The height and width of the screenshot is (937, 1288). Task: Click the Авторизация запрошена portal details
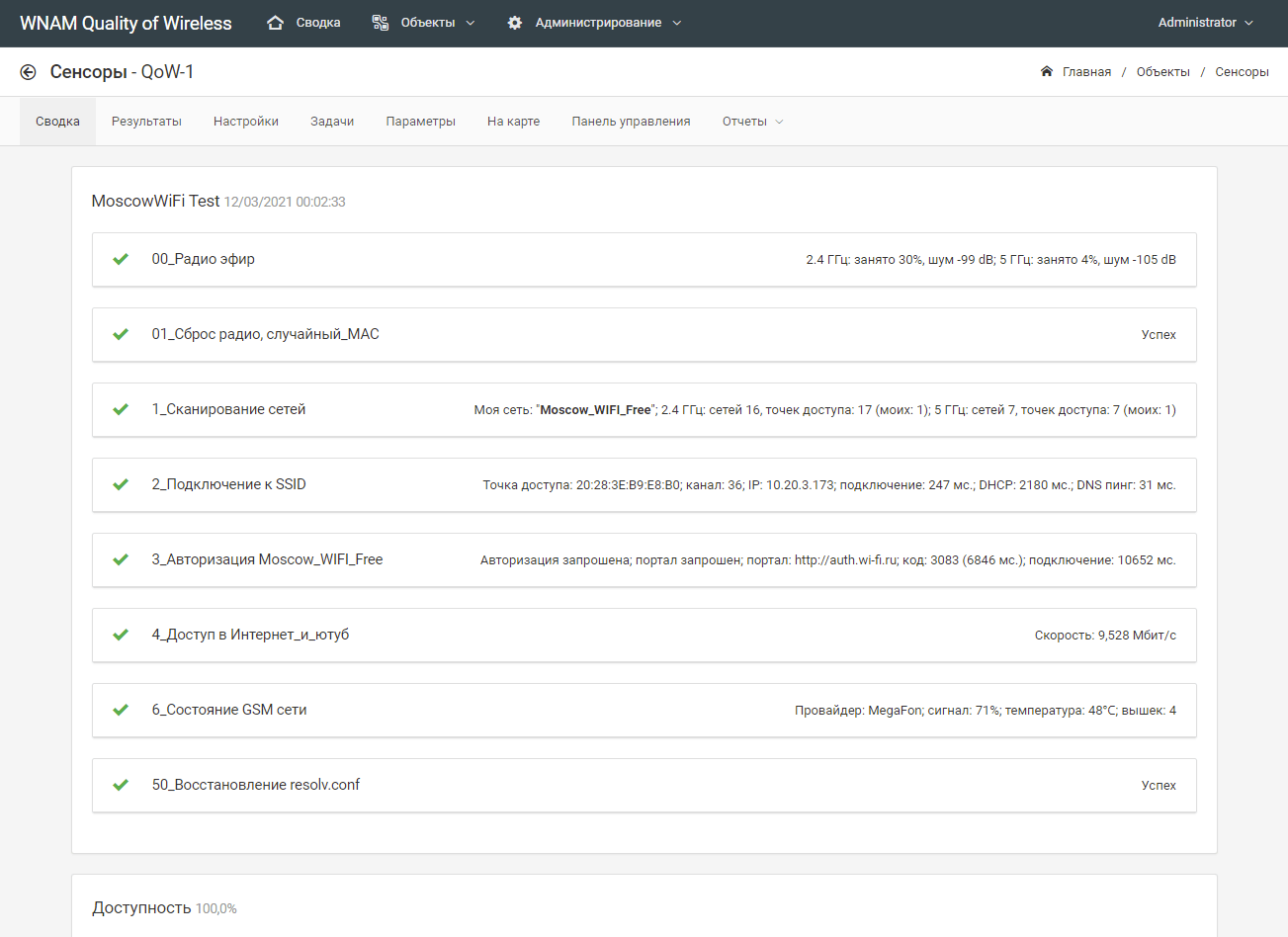click(828, 560)
